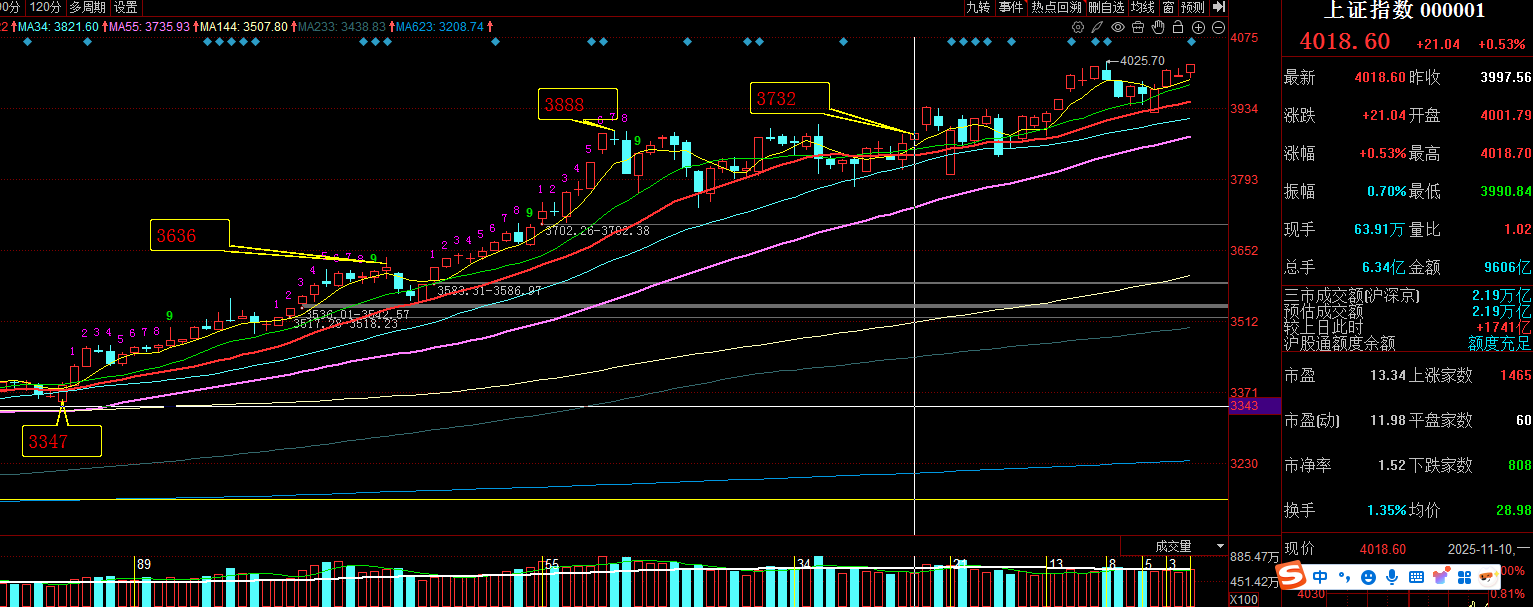The width and height of the screenshot is (1533, 607).
Task: Click the 3888 price annotation box
Action: 578,104
